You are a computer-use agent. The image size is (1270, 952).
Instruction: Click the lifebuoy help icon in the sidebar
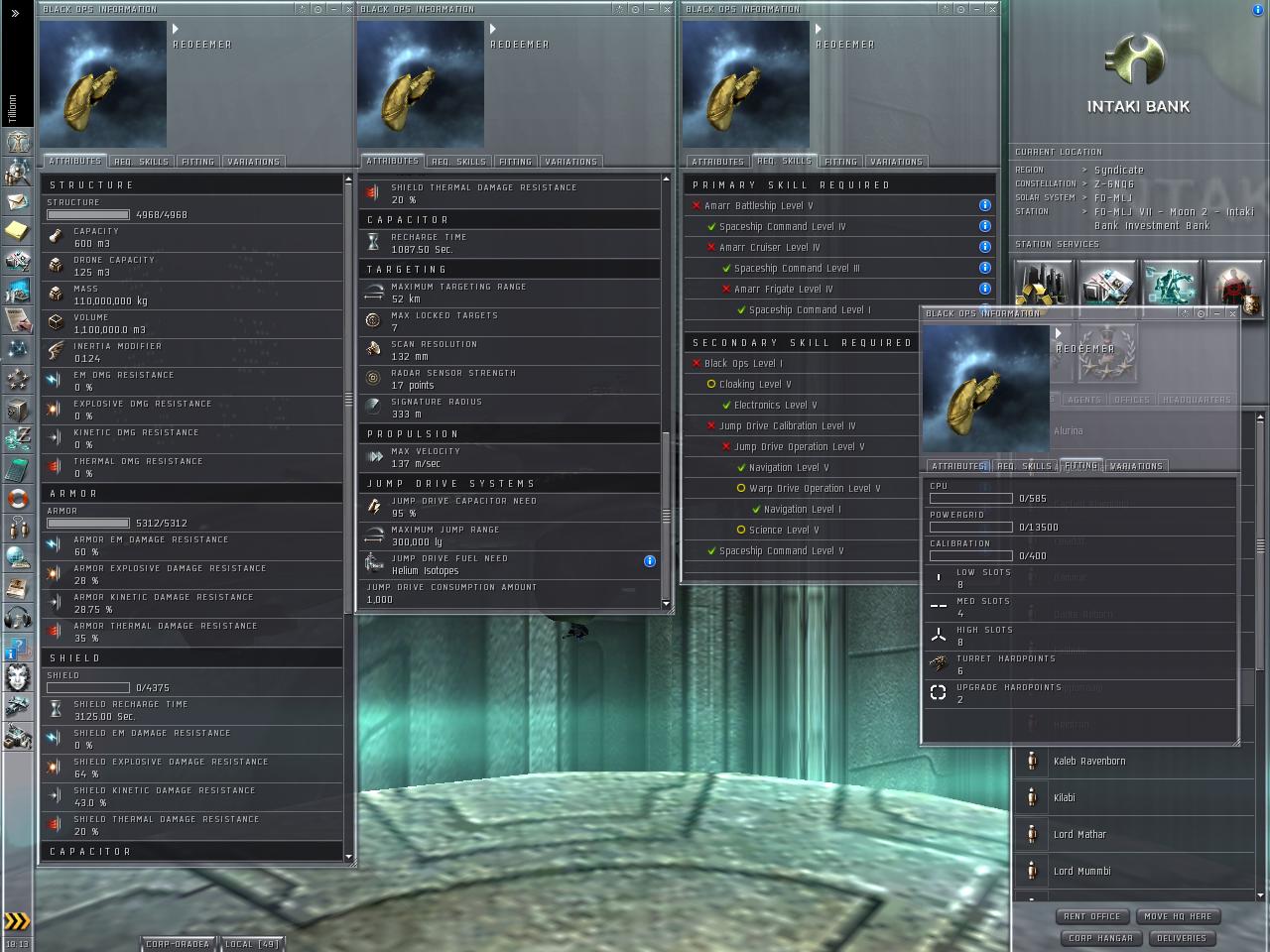(17, 498)
